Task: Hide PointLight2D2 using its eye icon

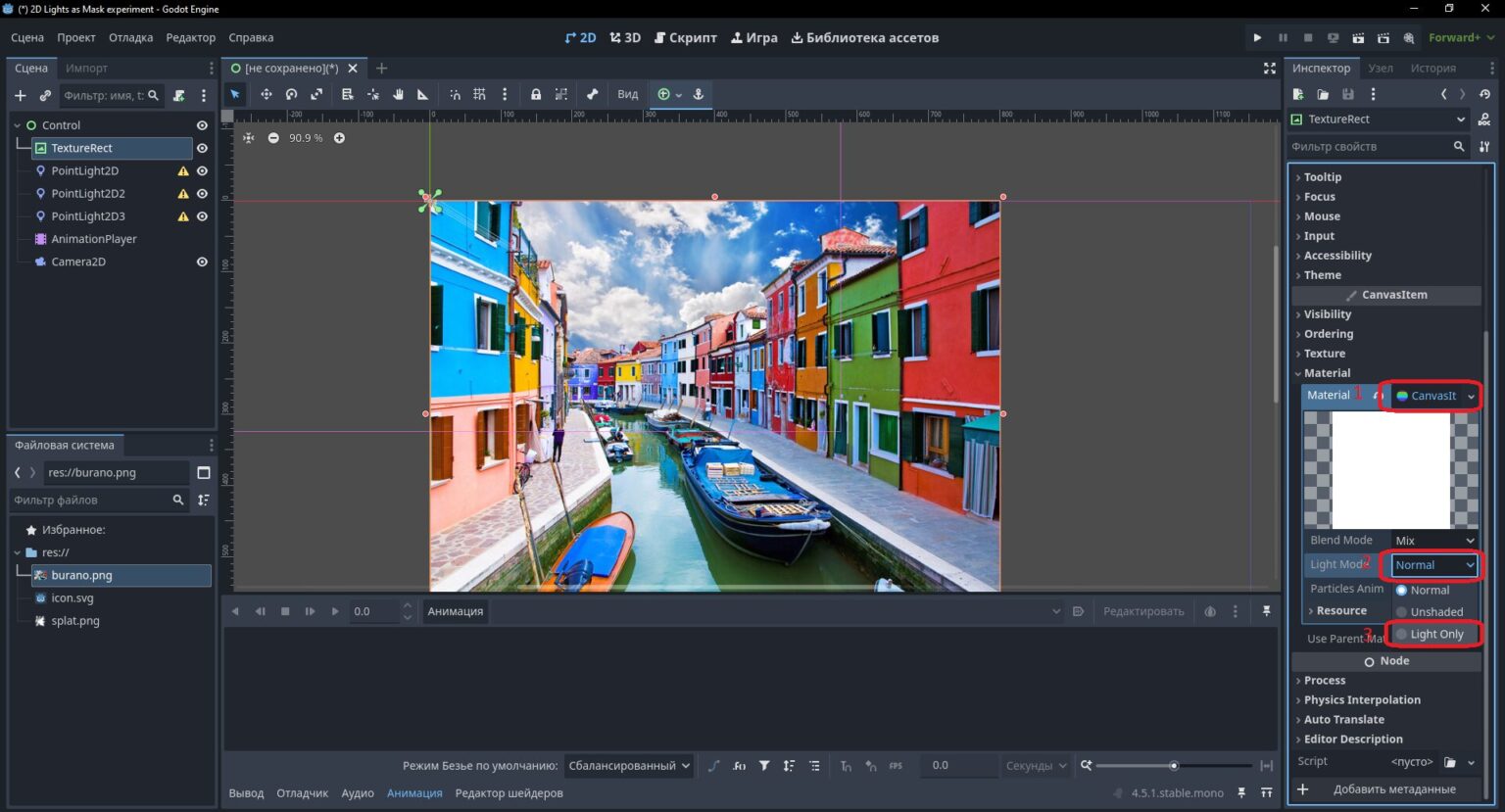Action: tap(202, 194)
